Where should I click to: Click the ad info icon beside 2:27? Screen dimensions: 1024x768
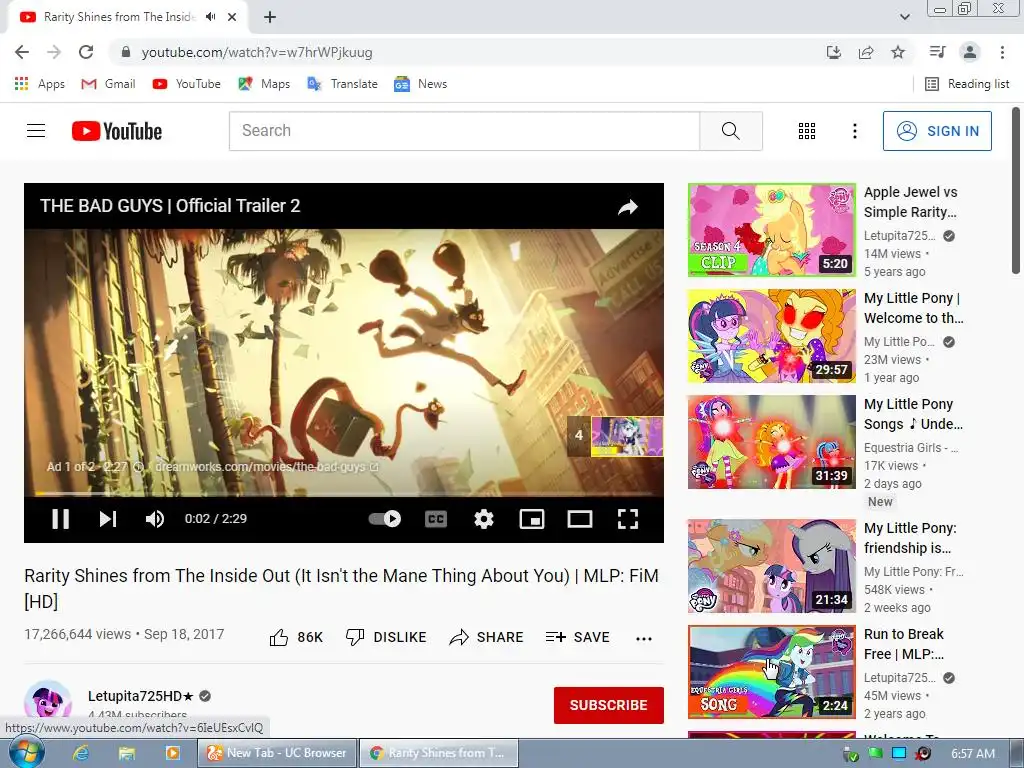coord(138,467)
